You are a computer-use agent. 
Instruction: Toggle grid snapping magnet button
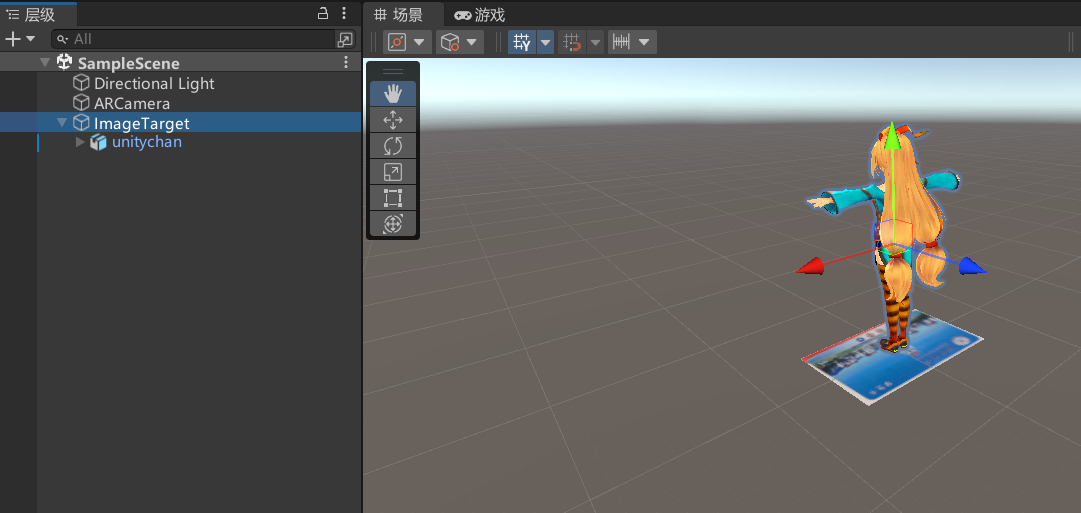click(x=572, y=42)
